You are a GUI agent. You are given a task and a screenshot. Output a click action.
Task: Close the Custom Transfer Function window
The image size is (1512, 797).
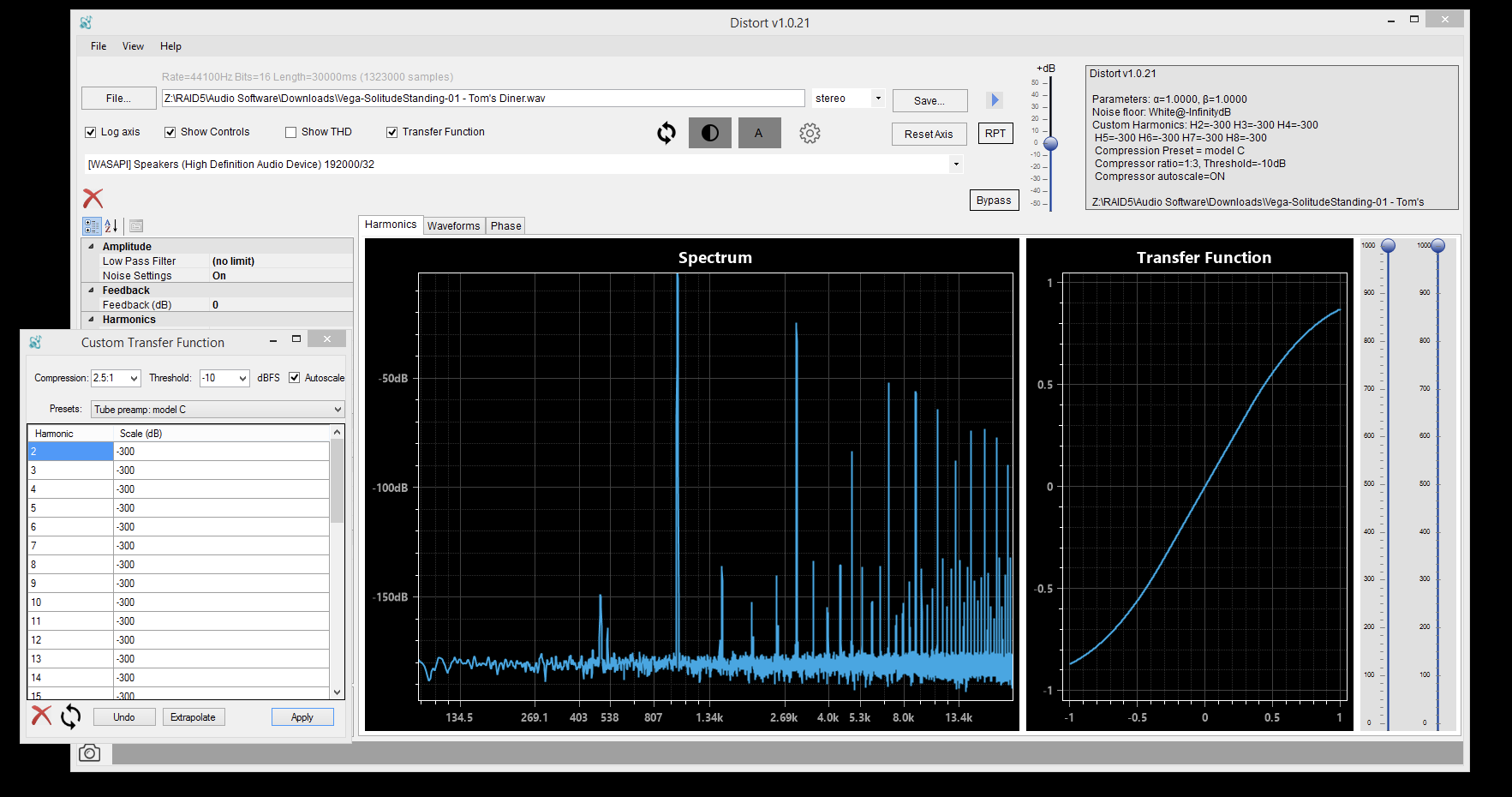click(x=327, y=339)
